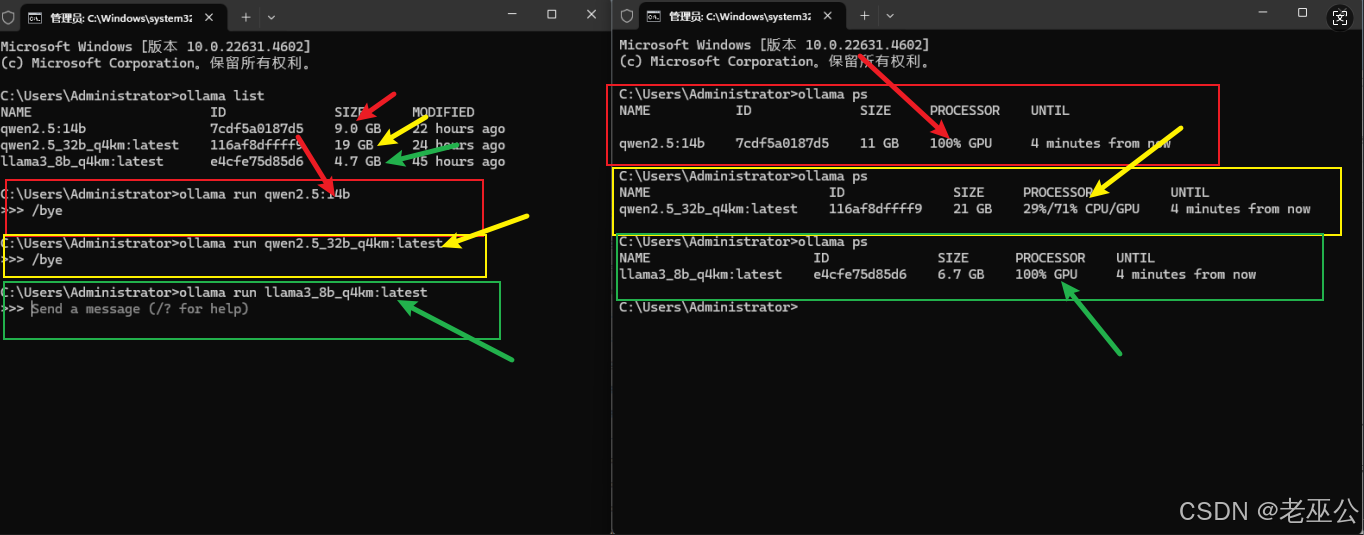Click the '6.7 GB' size value
The width and height of the screenshot is (1364, 535).
961,274
